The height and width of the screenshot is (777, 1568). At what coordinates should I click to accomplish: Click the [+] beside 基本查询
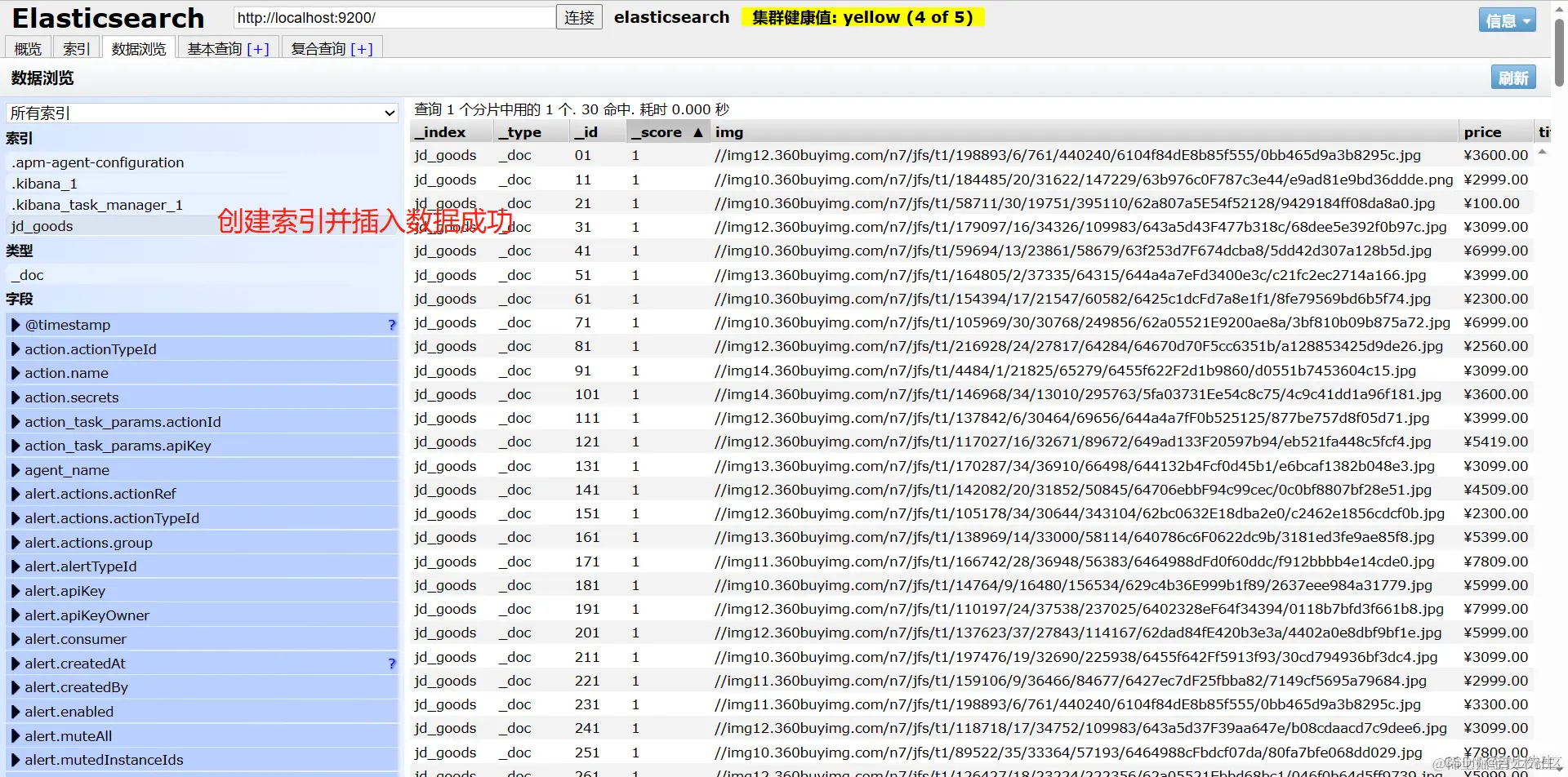pos(258,49)
